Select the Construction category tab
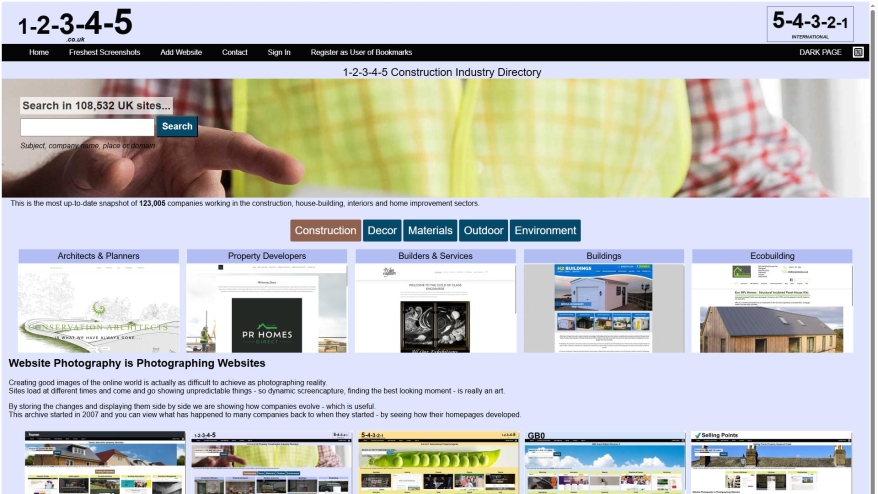 (x=325, y=231)
